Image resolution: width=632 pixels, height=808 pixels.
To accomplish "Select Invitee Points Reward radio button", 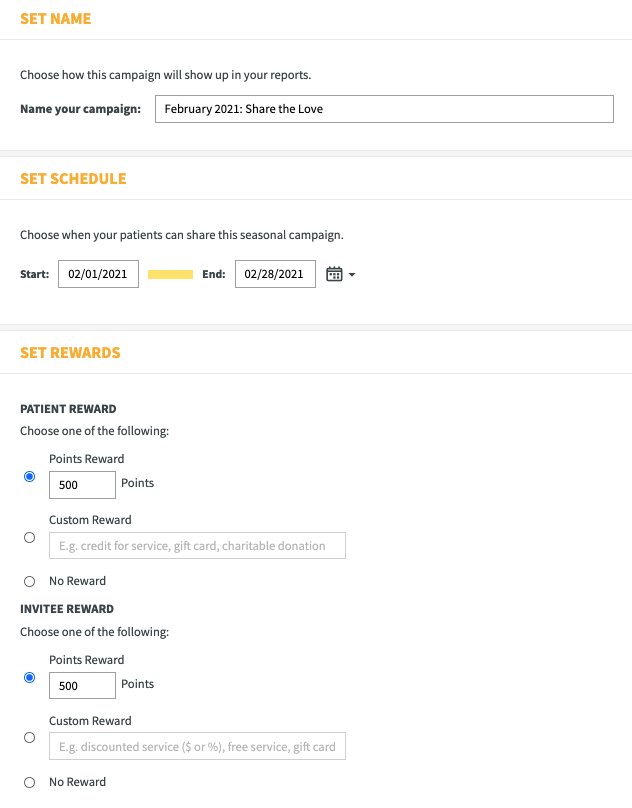I will (x=29, y=678).
